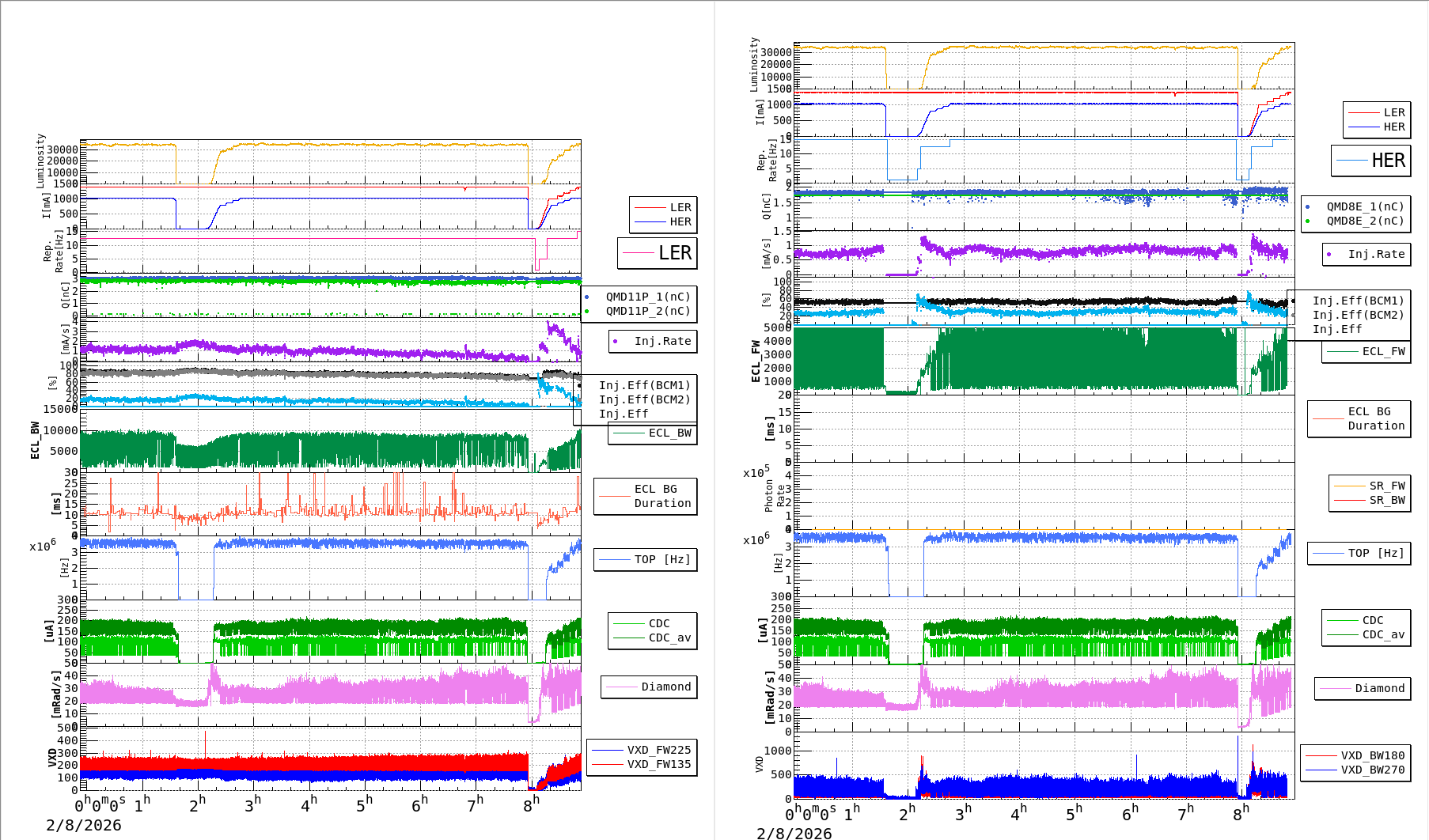Screen dimensions: 1429x840
Task: Select CDC_av legend entry in left panel
Action: coord(653,638)
